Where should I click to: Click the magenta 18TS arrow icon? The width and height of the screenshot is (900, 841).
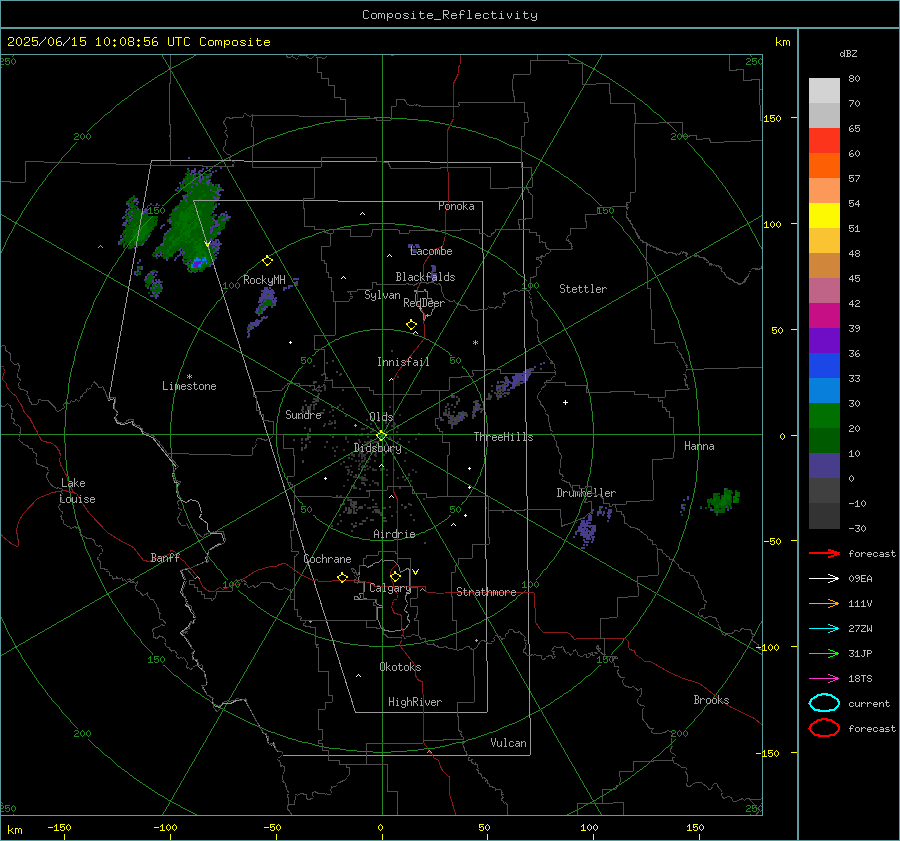824,679
